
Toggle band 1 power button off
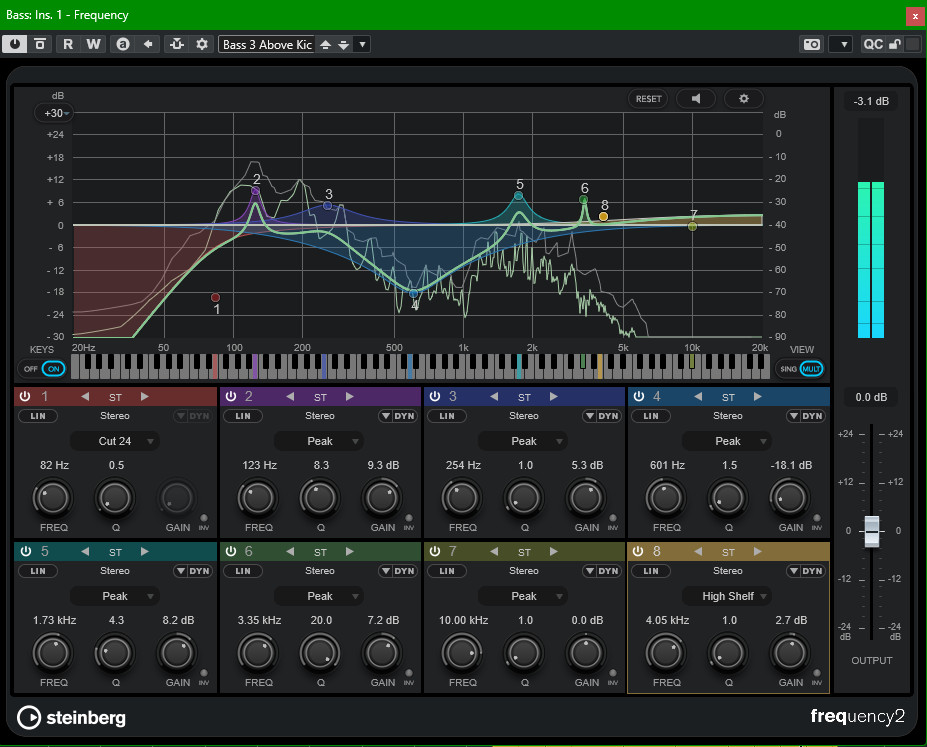pos(25,397)
